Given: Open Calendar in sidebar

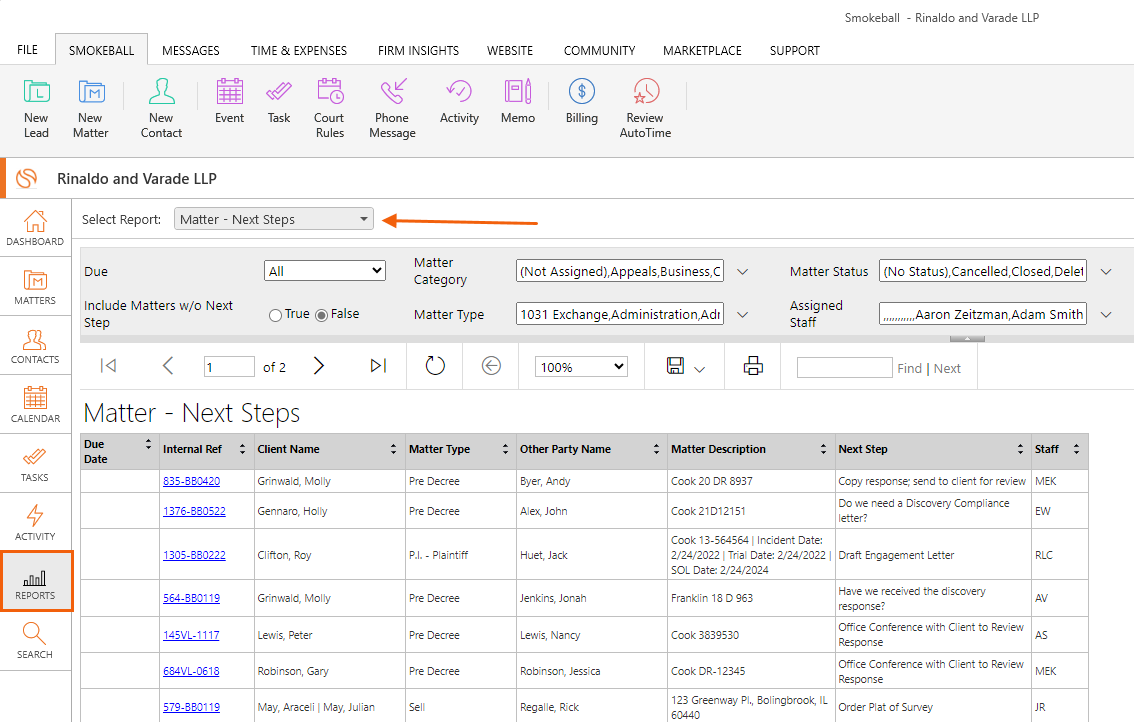Looking at the screenshot, I should point(35,405).
